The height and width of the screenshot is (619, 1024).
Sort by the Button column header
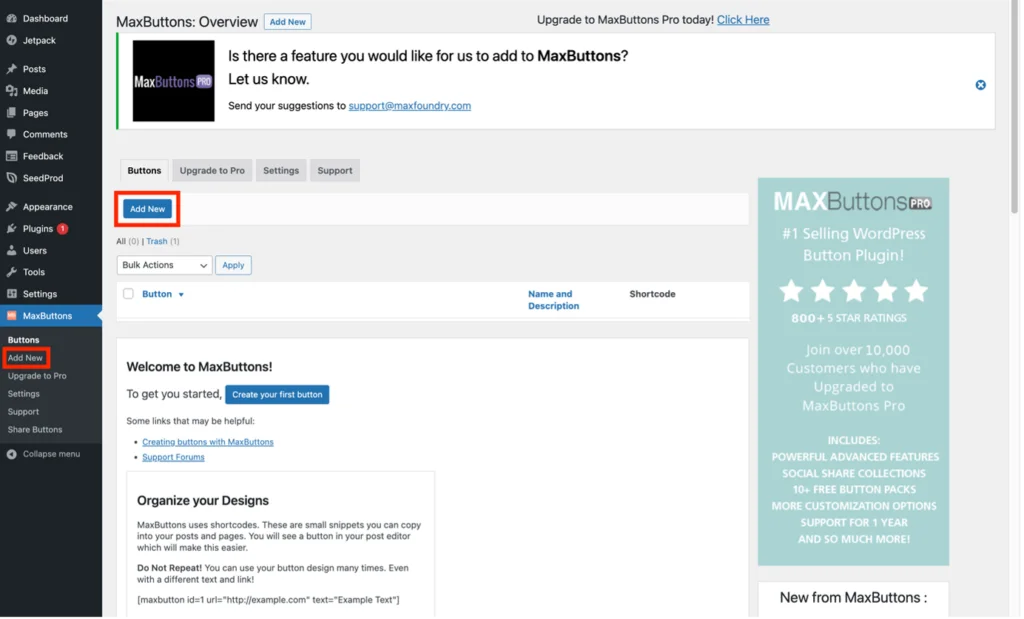tap(157, 294)
